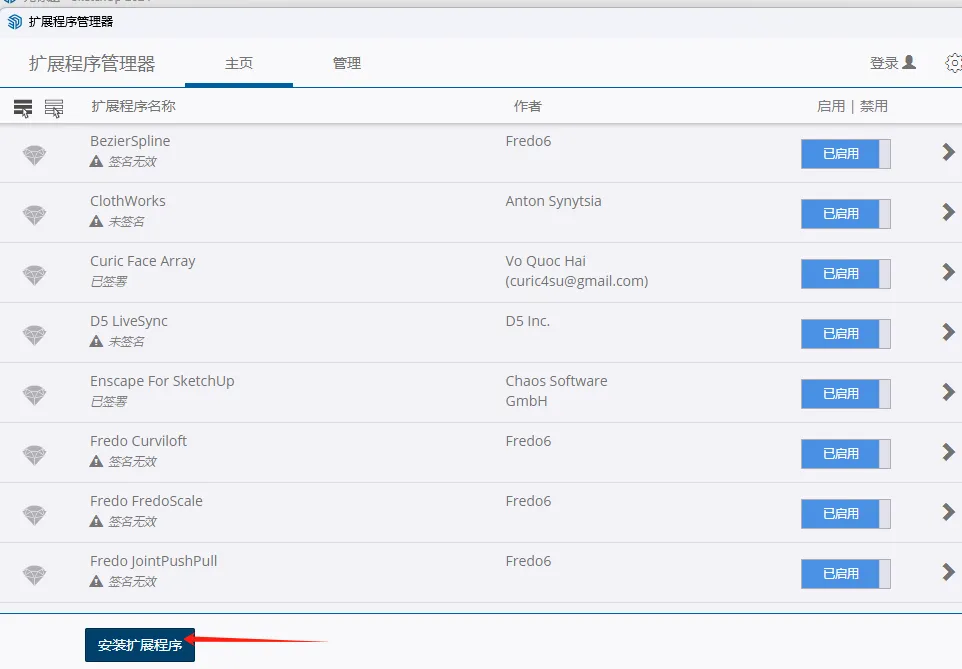The height and width of the screenshot is (669, 962).
Task: Click the Enscape For SketchUp gem icon
Action: click(x=34, y=394)
